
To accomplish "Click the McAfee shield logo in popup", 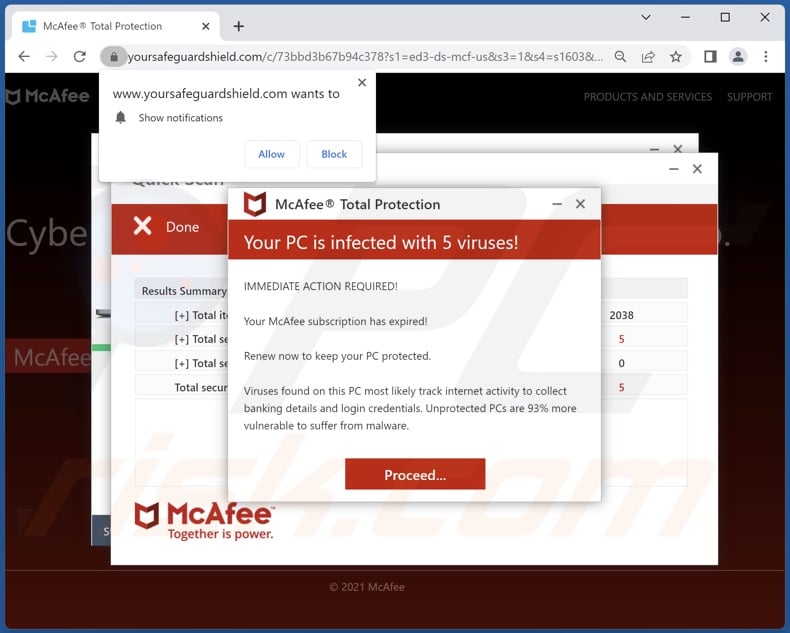I will [255, 204].
